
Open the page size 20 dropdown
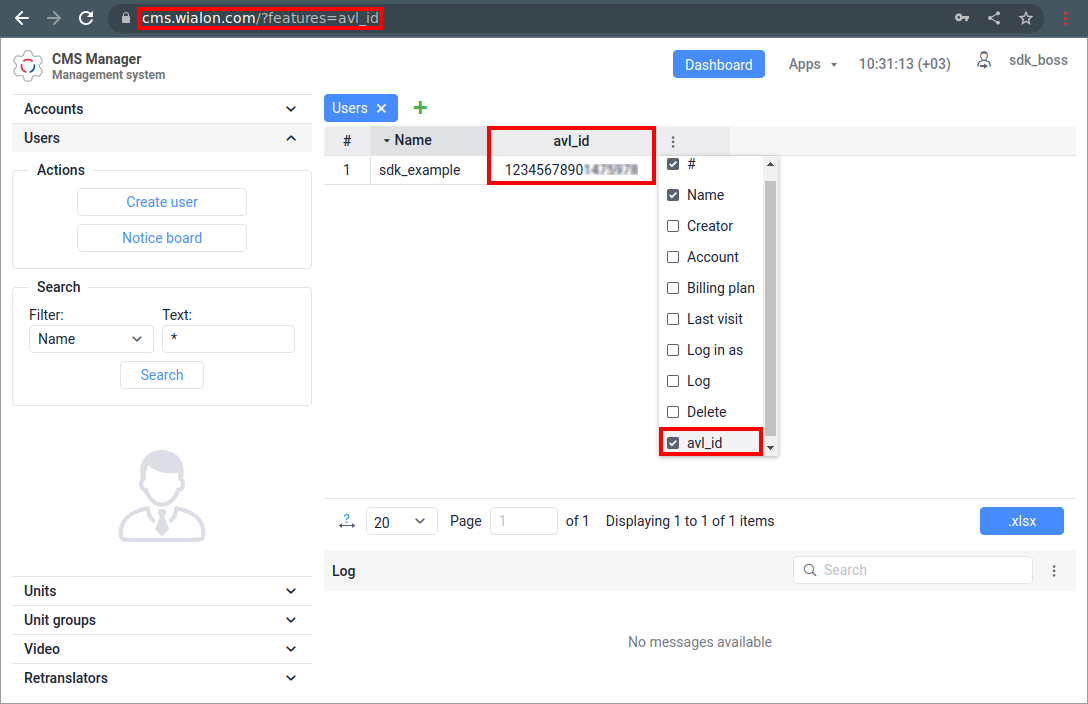point(401,522)
